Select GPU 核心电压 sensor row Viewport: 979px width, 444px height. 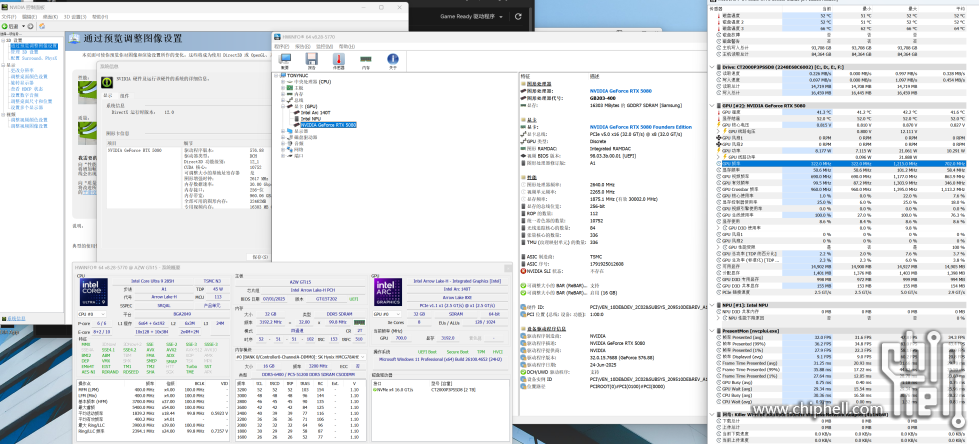[844, 125]
